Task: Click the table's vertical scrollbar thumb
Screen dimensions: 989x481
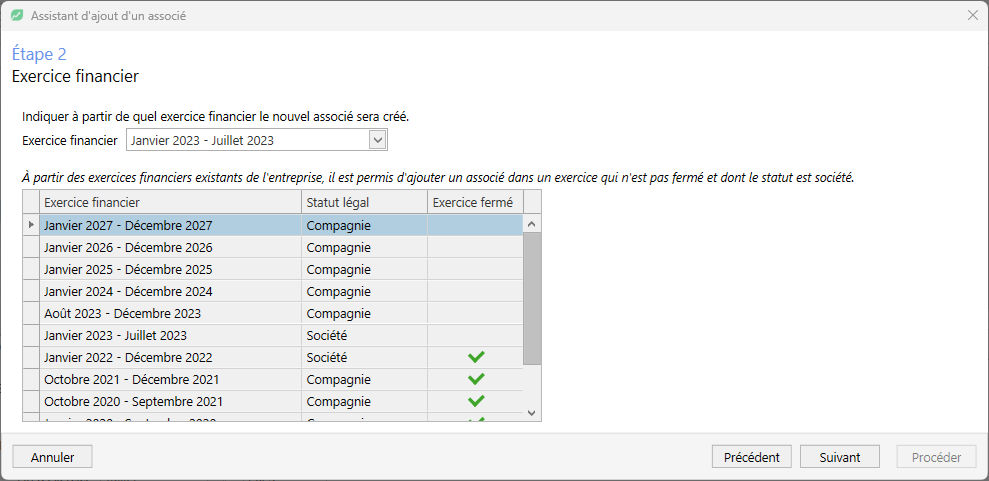Action: [x=532, y=298]
